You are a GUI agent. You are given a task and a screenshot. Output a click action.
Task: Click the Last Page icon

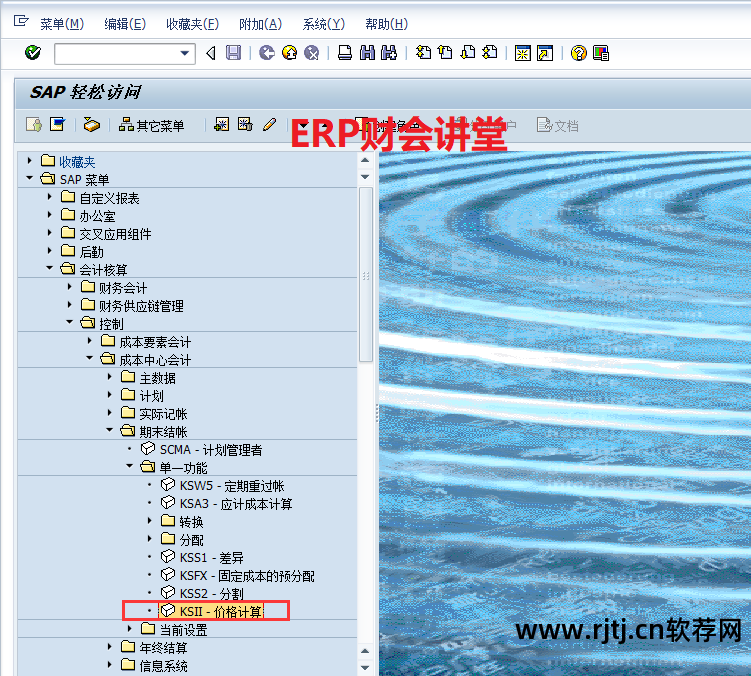coord(490,53)
